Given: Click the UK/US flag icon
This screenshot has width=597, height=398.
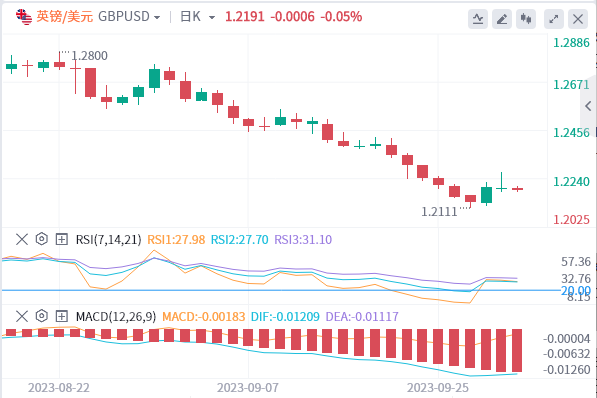Looking at the screenshot, I should [x=24, y=17].
